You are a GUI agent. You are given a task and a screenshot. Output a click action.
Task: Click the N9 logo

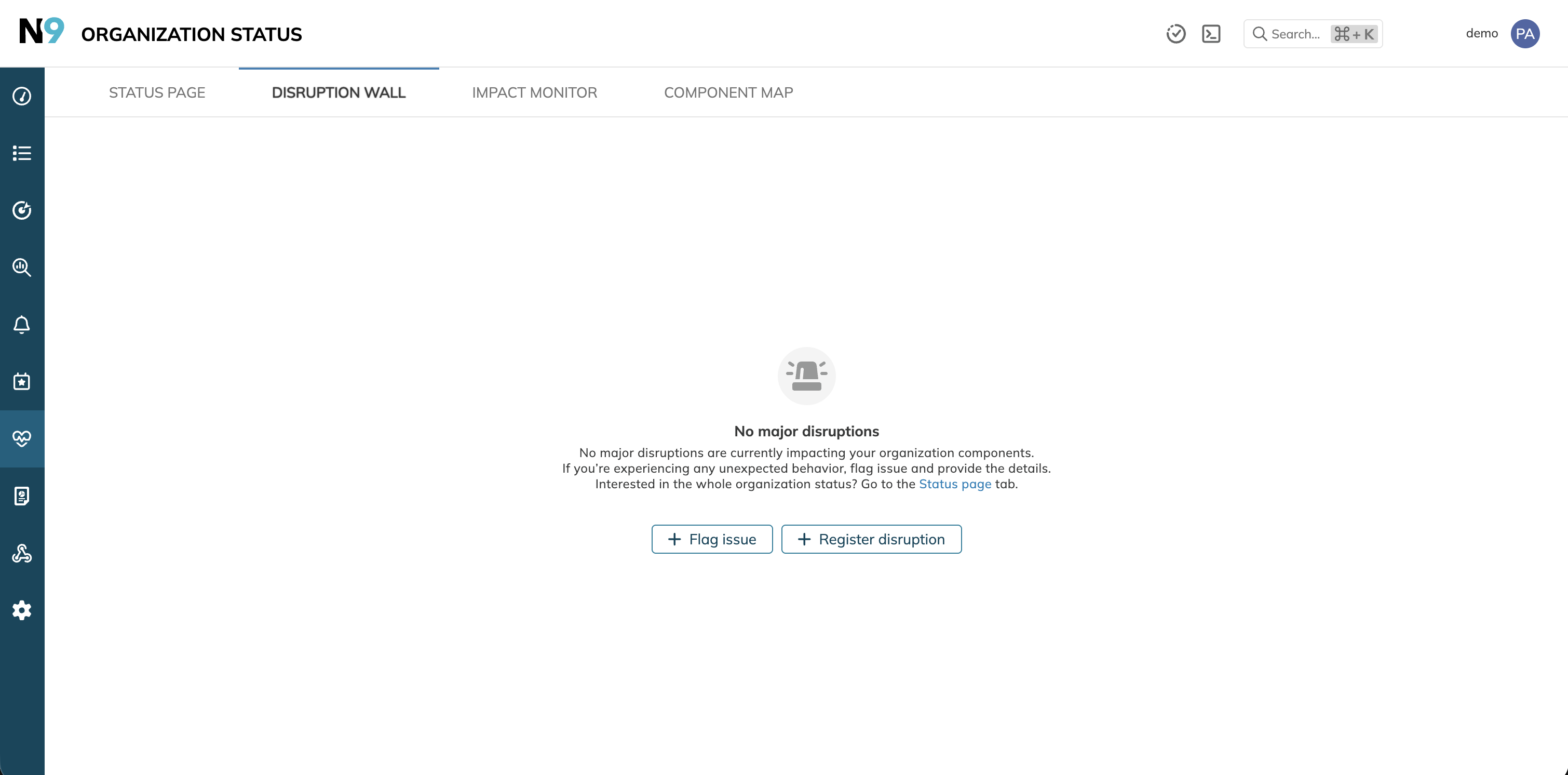(x=42, y=31)
